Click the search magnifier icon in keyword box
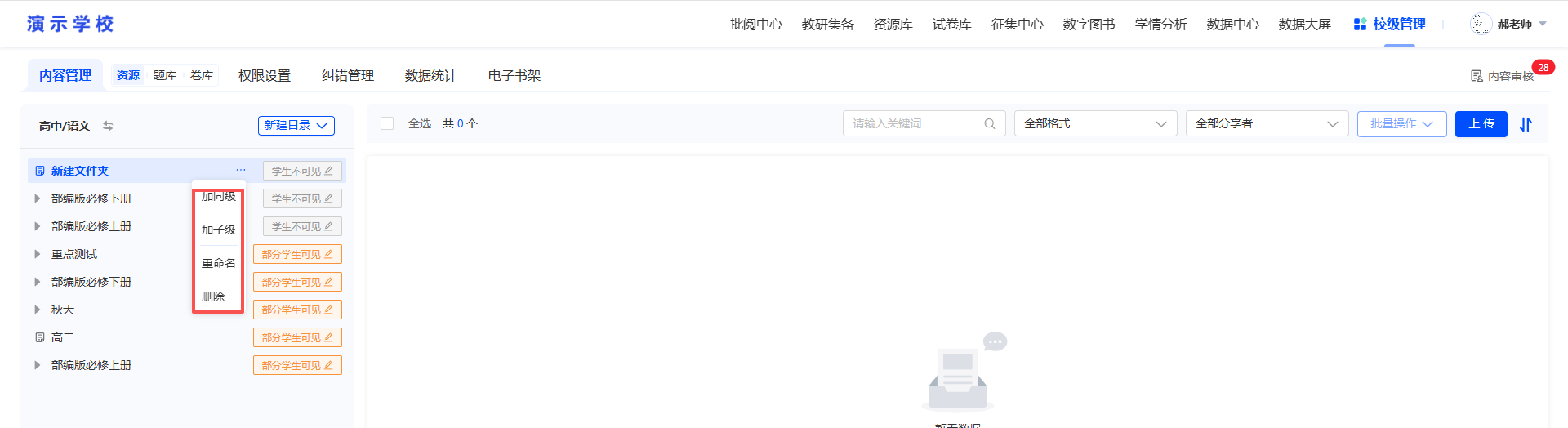Image resolution: width=1568 pixels, height=428 pixels. [989, 124]
